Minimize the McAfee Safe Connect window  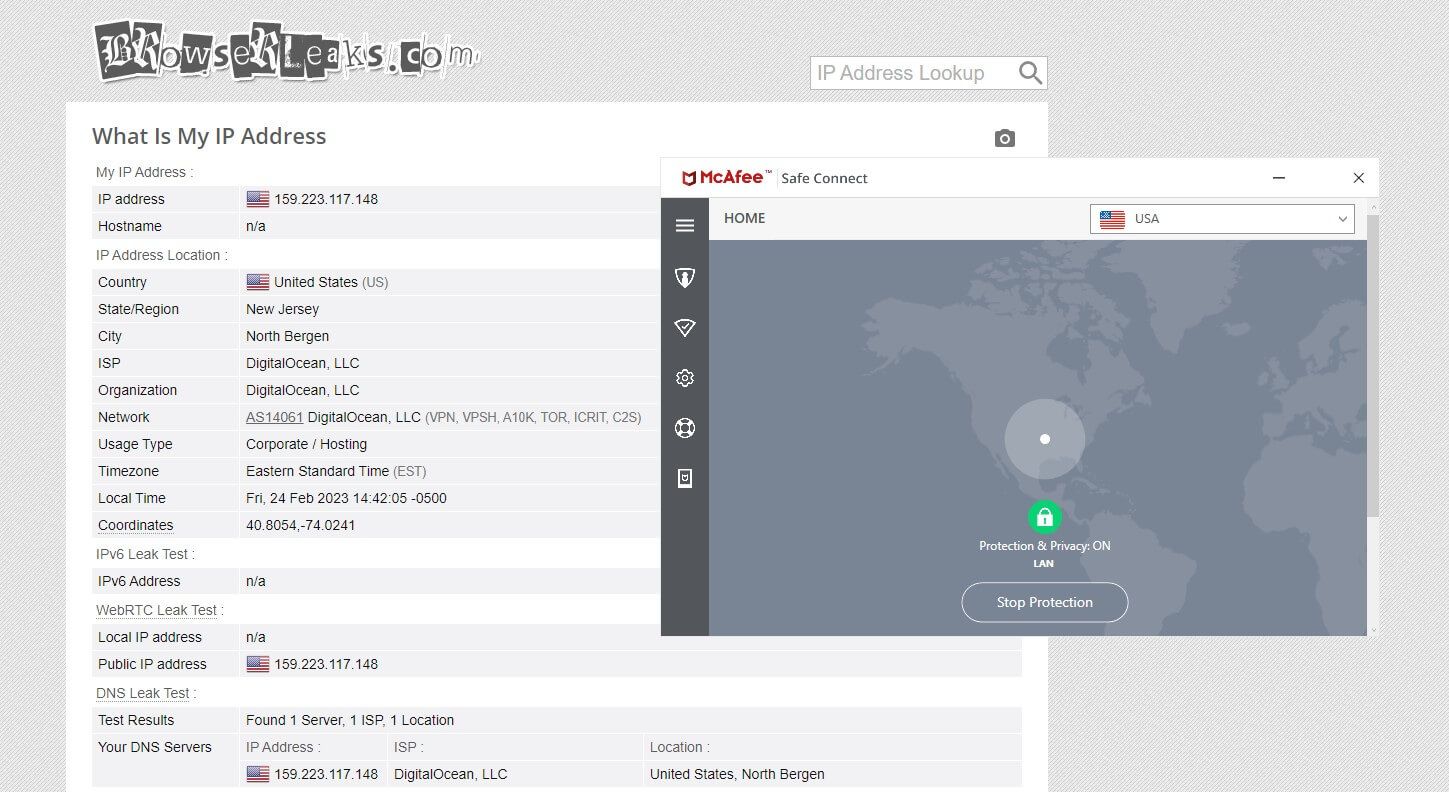(1279, 178)
